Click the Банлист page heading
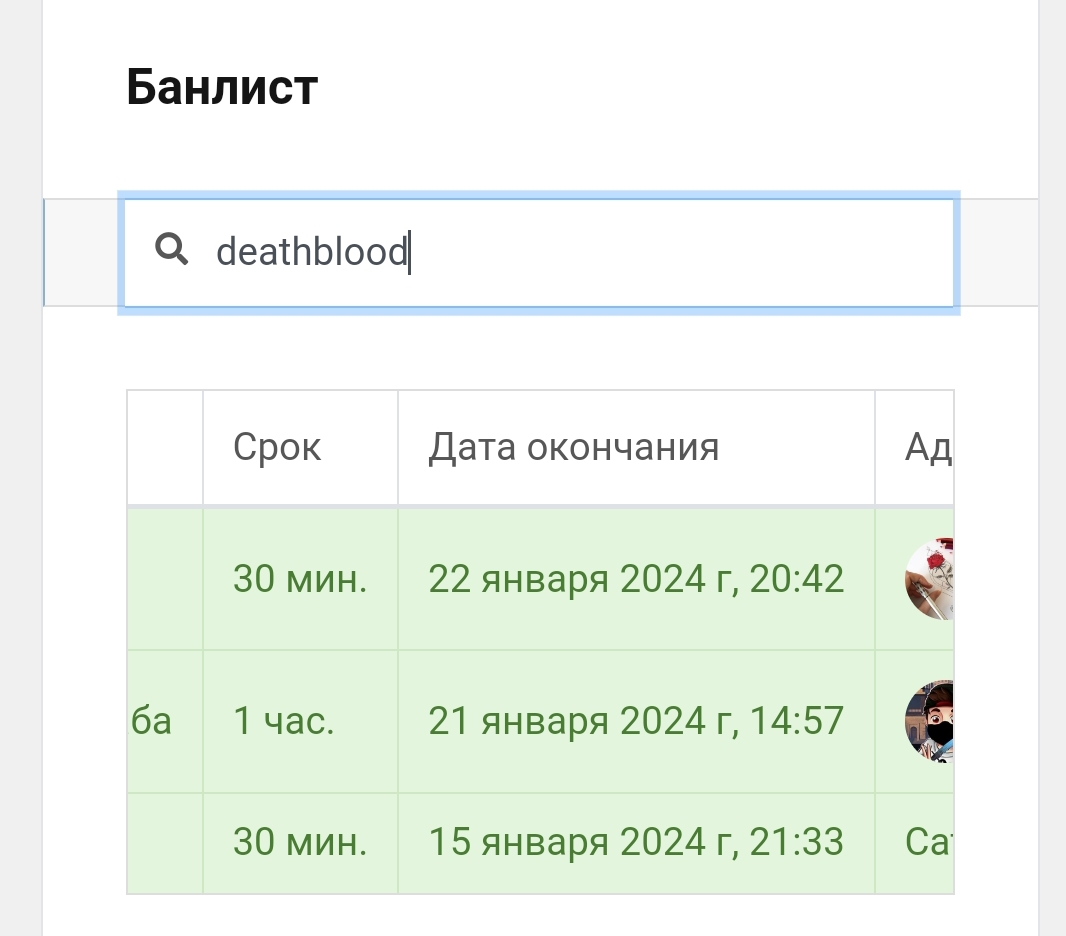Viewport: 1066px width, 936px height. click(222, 88)
